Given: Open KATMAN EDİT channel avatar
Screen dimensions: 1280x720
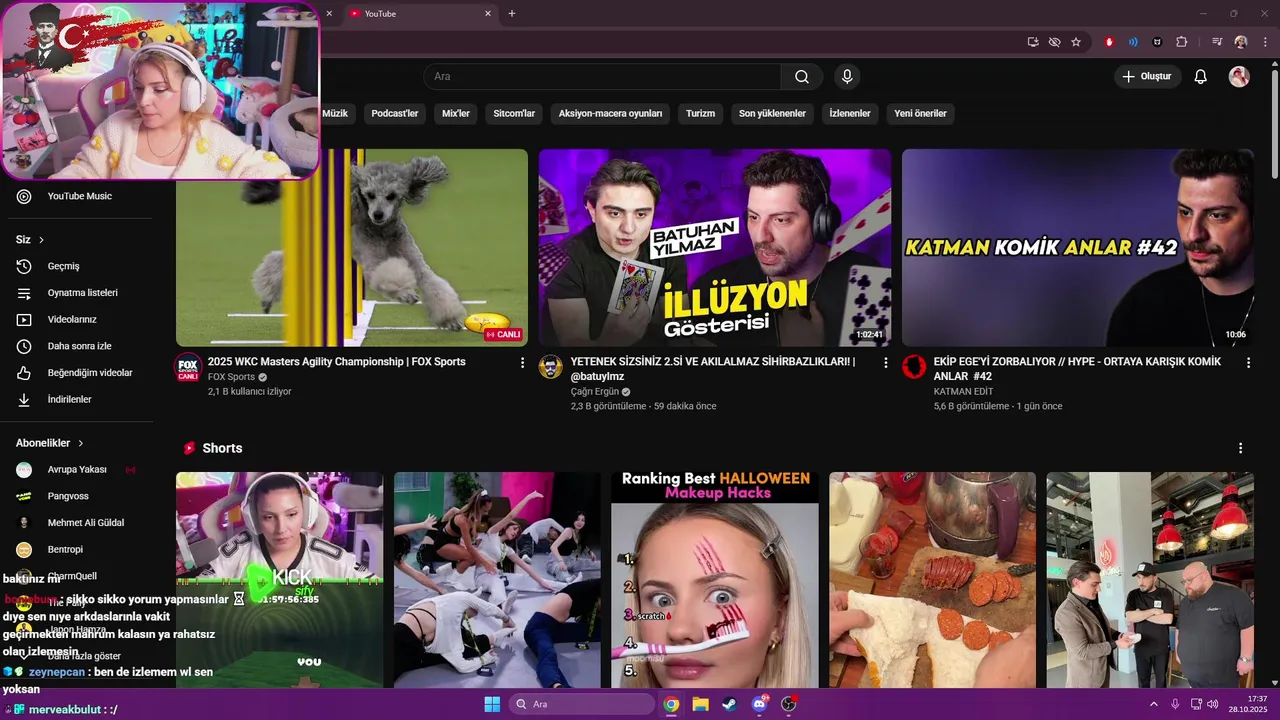Looking at the screenshot, I should tap(914, 367).
